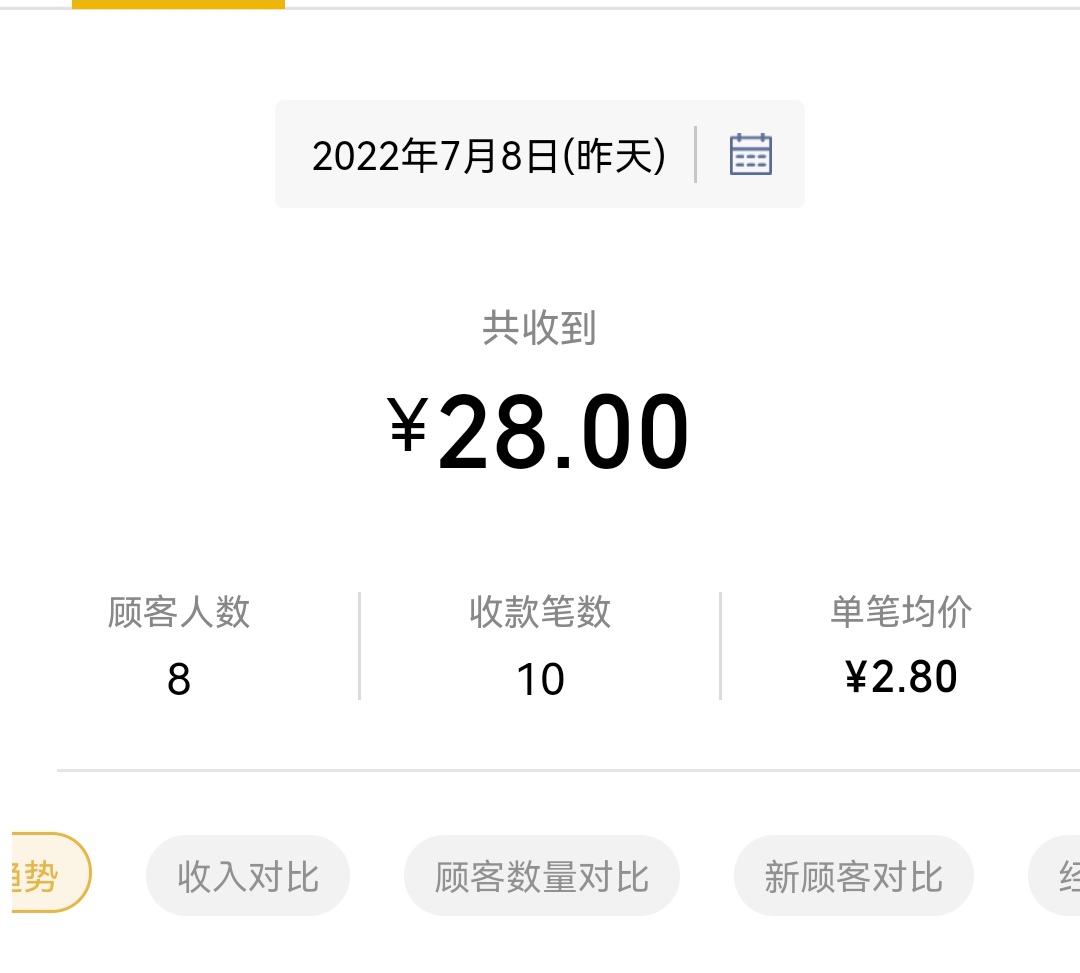Tap the yellow active tab indicator bar
This screenshot has height=973, width=1080.
pyautogui.click(x=178, y=4)
